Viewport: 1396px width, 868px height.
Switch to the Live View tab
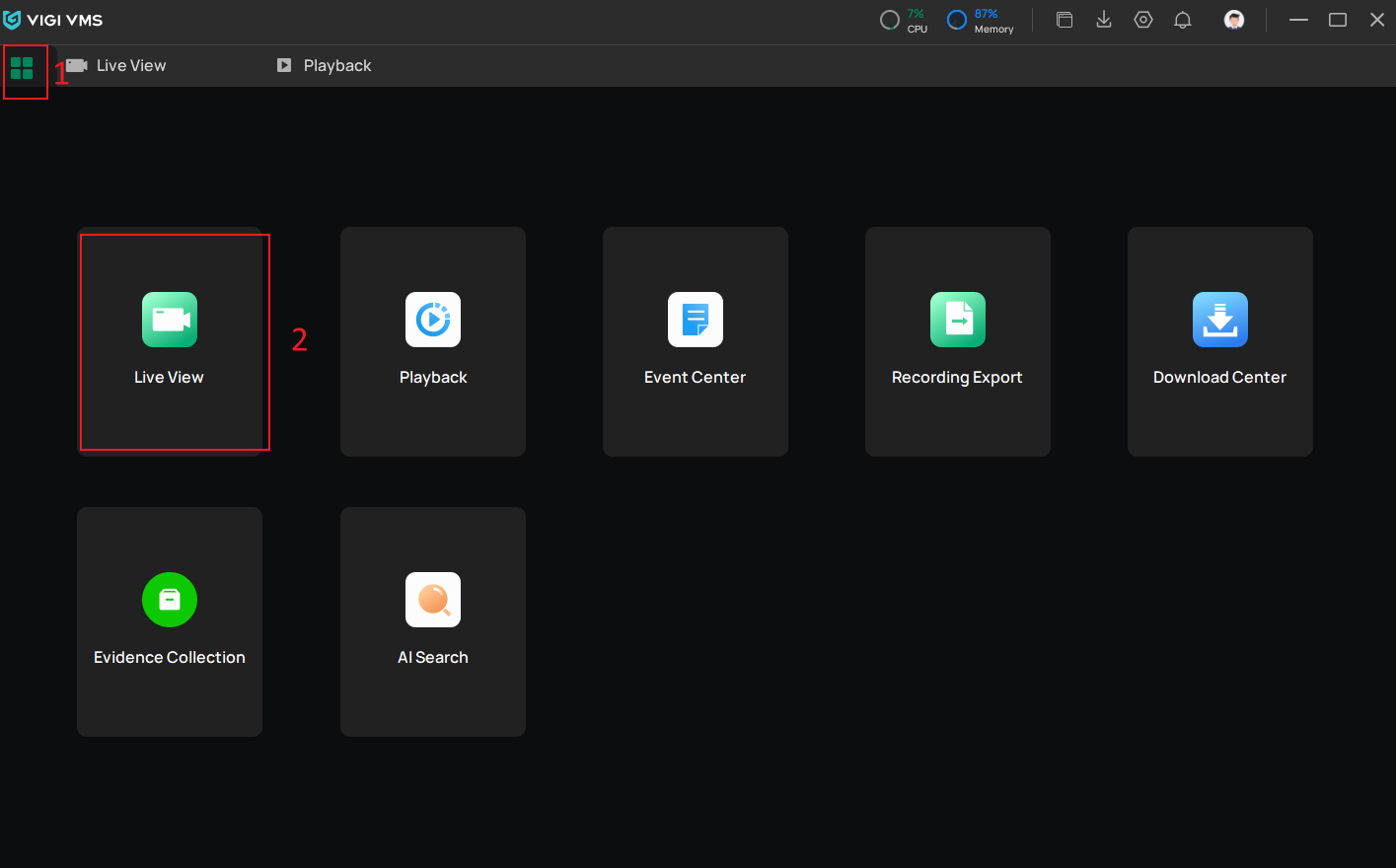click(116, 66)
